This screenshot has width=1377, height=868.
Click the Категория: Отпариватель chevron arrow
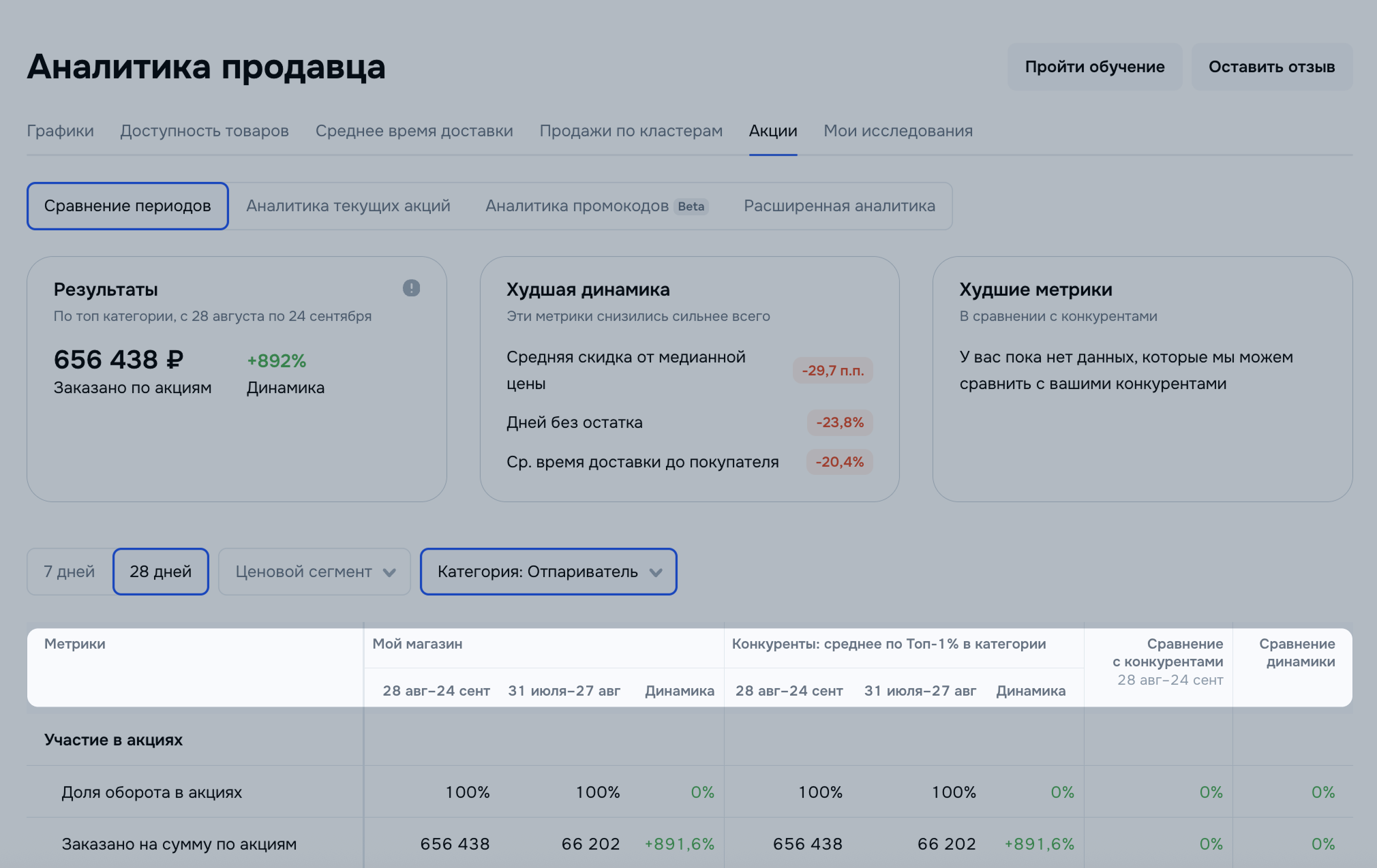coord(656,572)
